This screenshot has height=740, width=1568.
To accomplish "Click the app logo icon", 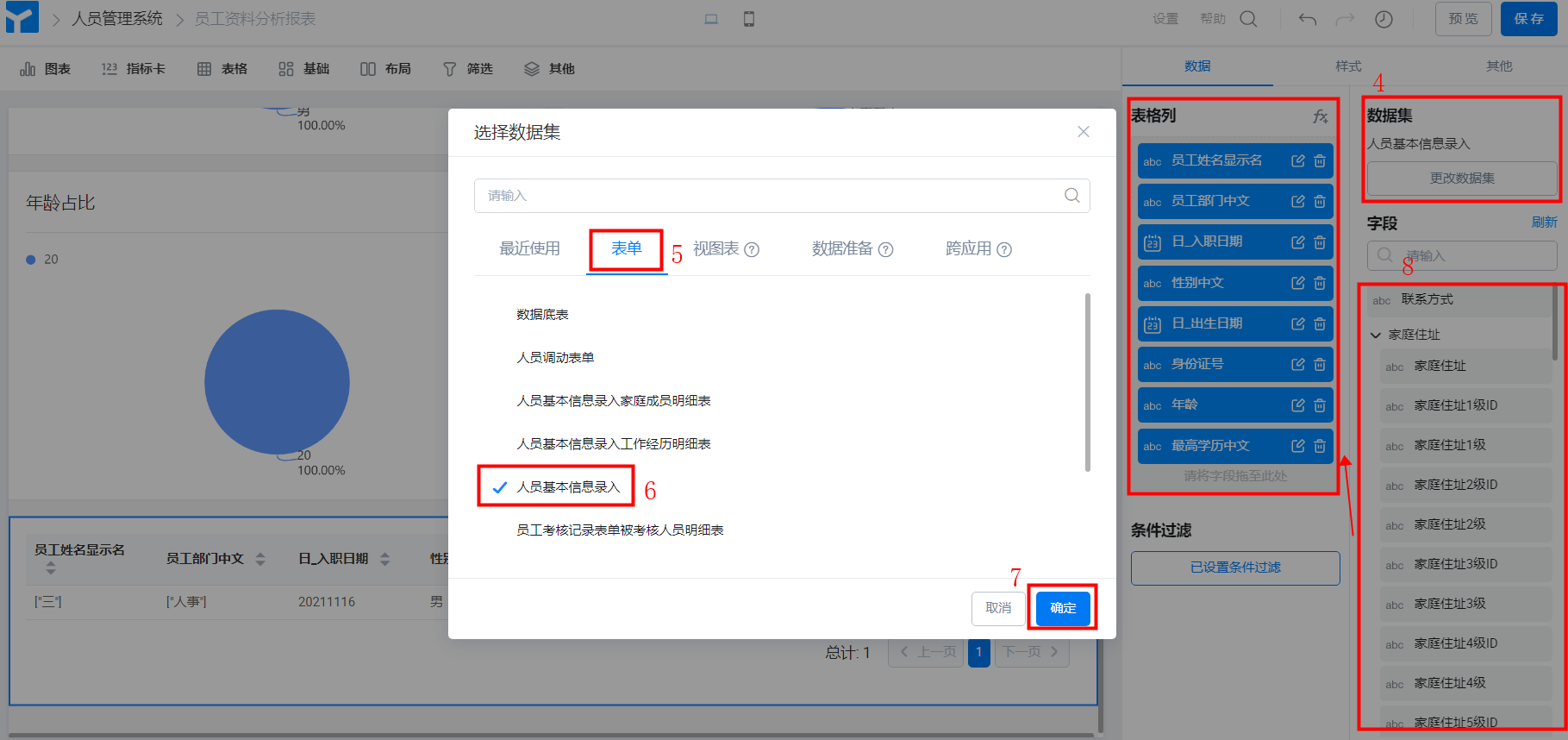I will point(22,17).
